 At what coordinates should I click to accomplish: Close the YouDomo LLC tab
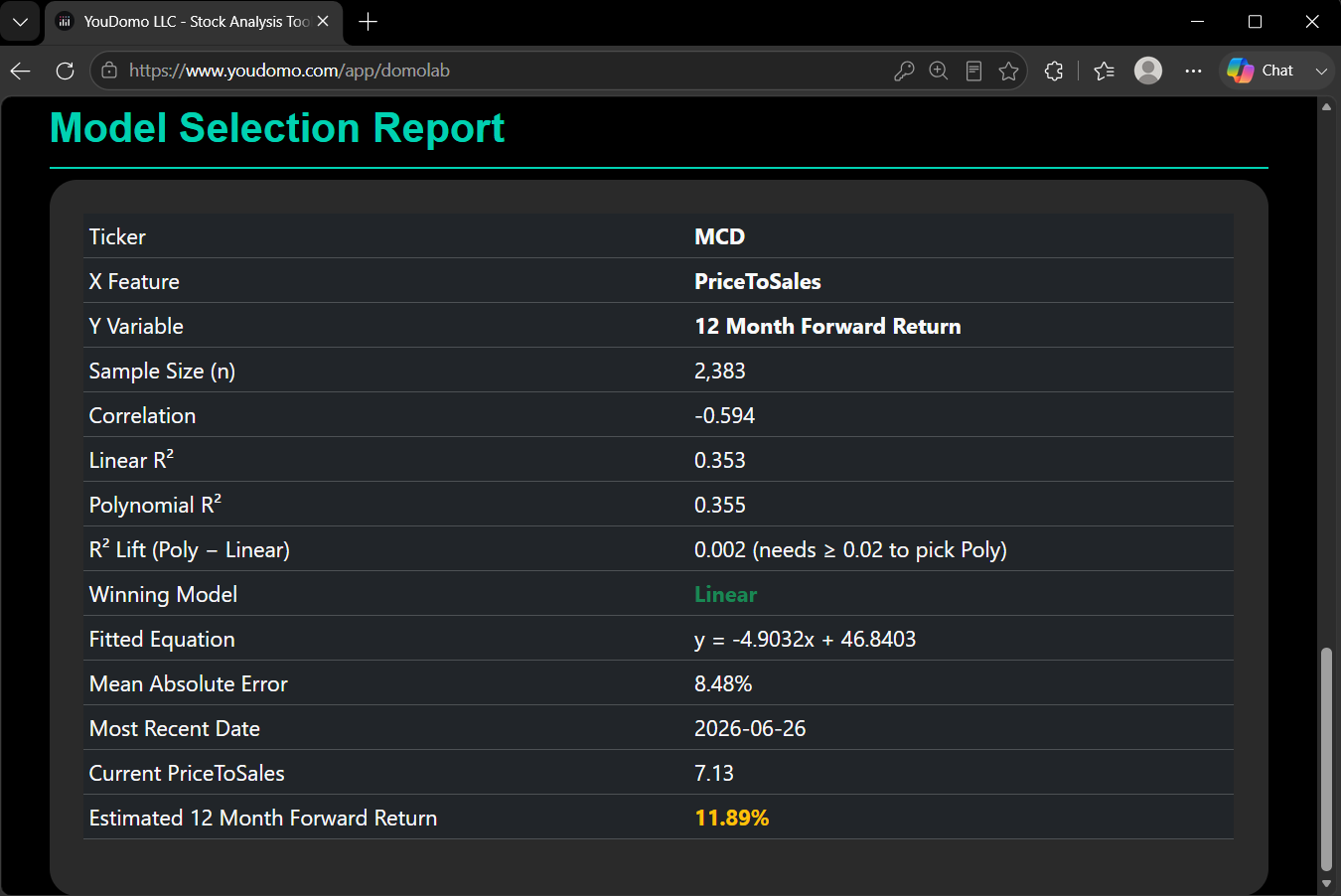[323, 21]
